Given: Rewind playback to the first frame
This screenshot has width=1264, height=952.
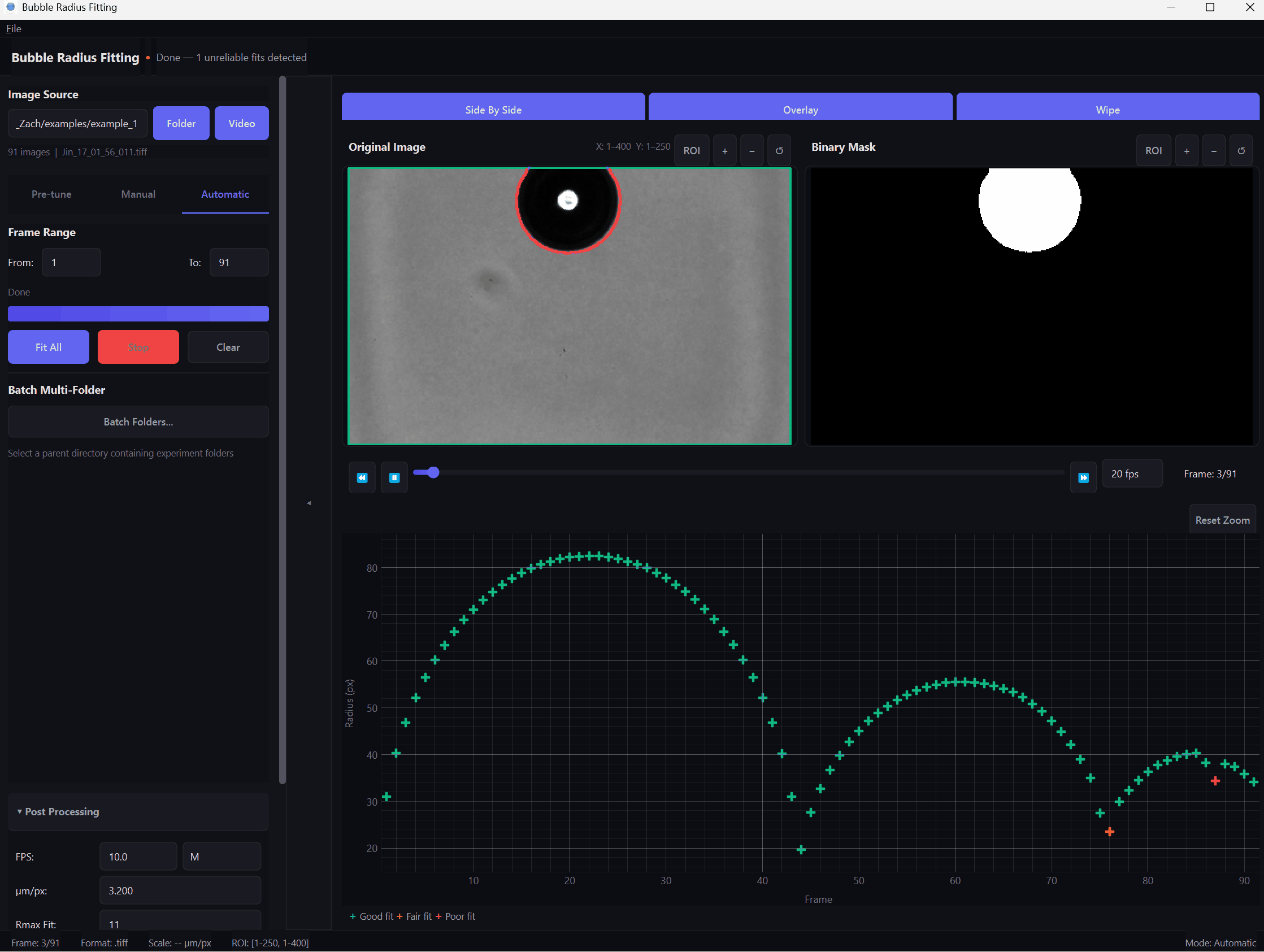Looking at the screenshot, I should [x=362, y=477].
